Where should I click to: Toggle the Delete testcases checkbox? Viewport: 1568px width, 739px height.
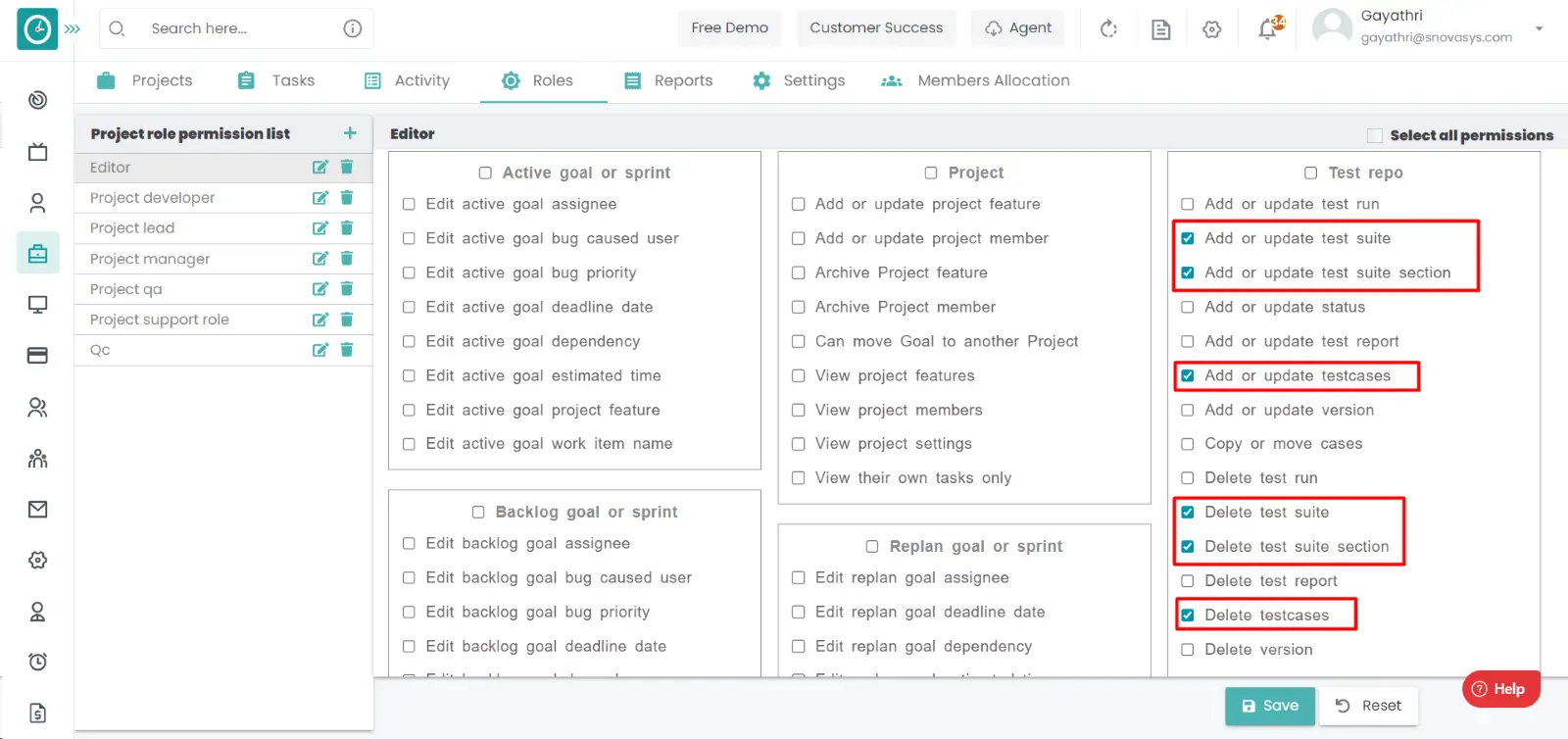[1188, 616]
